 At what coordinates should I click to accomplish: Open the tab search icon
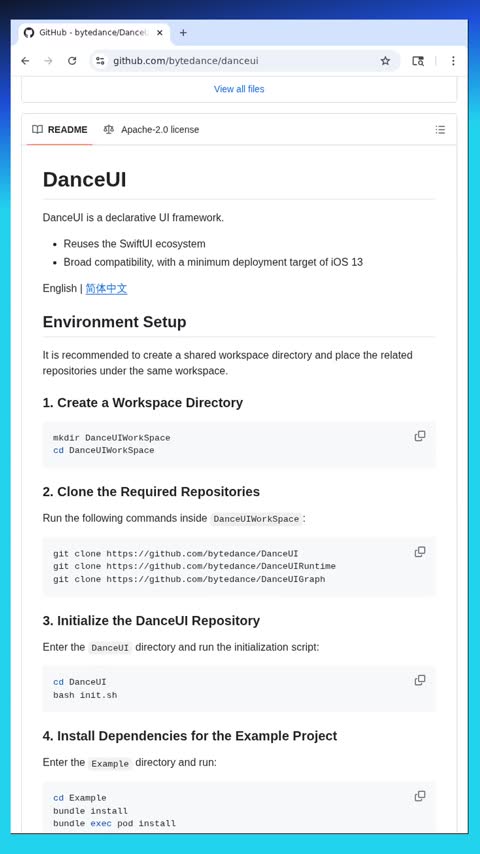coord(418,61)
